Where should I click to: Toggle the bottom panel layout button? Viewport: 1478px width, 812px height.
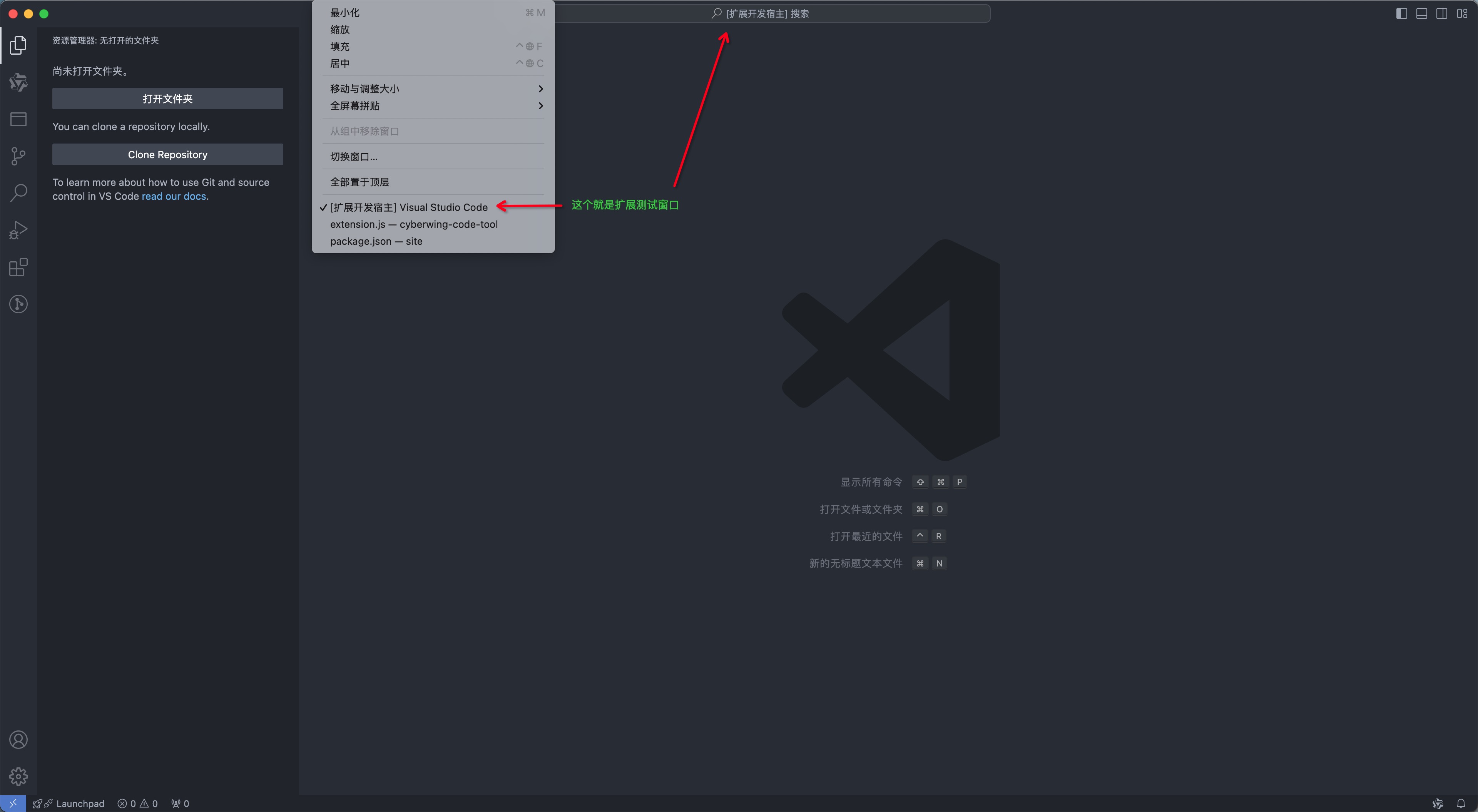tap(1421, 14)
